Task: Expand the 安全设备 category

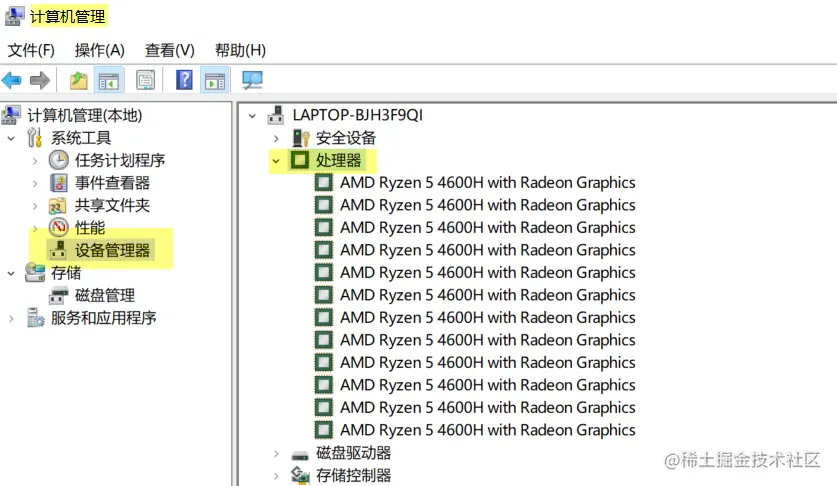Action: coord(276,138)
